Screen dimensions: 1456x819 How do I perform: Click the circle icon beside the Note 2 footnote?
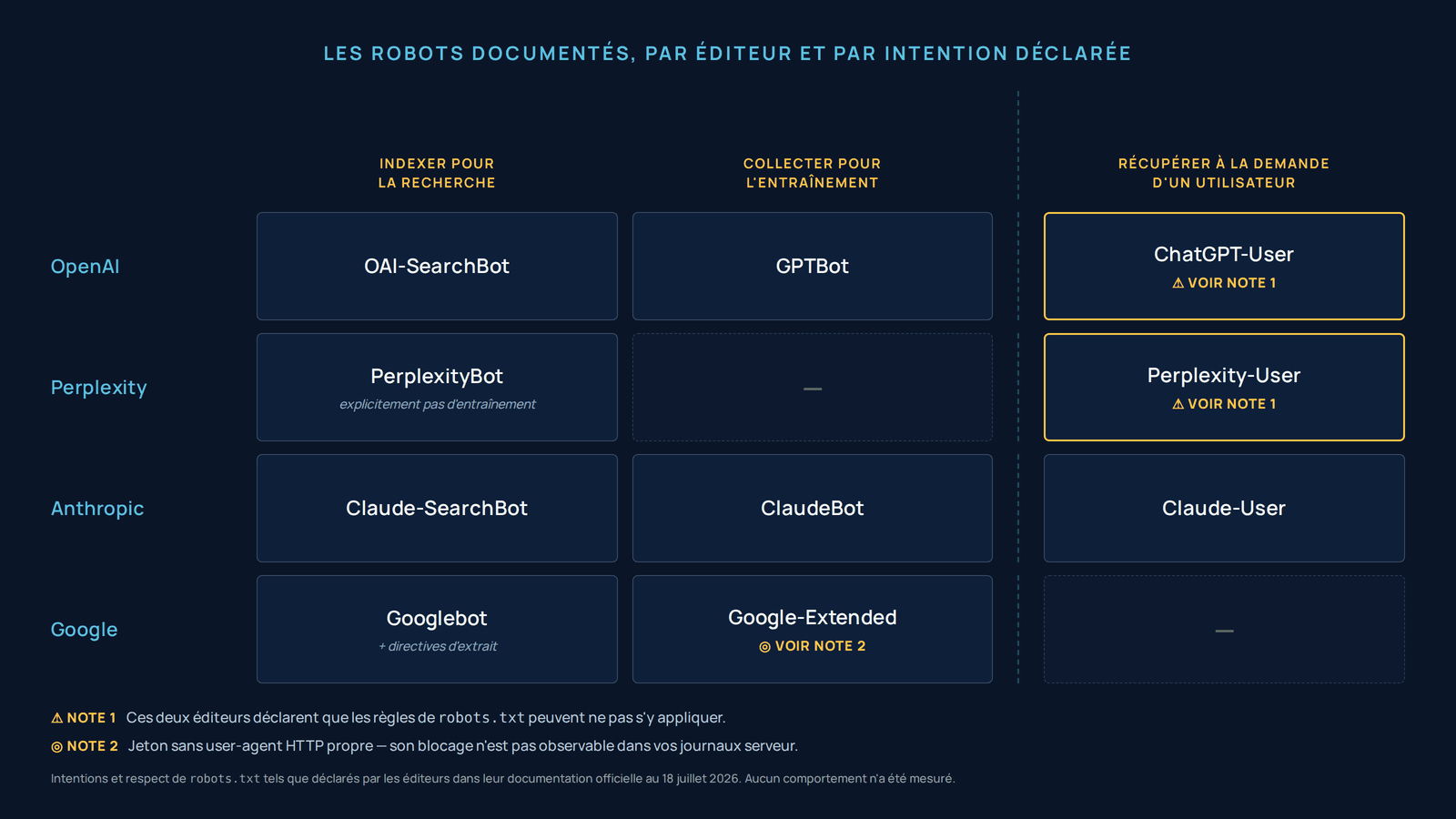click(57, 747)
